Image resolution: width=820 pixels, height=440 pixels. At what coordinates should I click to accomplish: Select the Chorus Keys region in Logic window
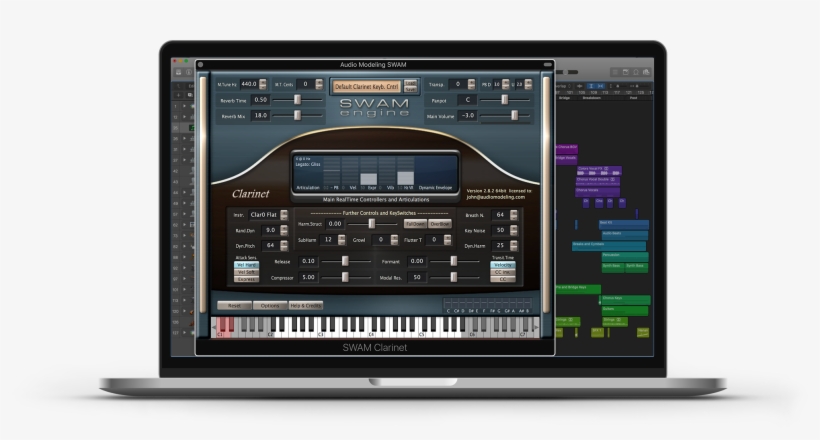(x=625, y=300)
